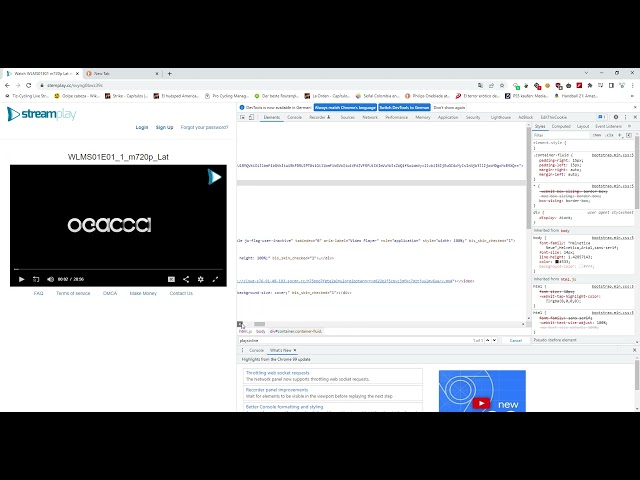The width and height of the screenshot is (640, 480).
Task: Open the Make Money link
Action: coord(143,293)
